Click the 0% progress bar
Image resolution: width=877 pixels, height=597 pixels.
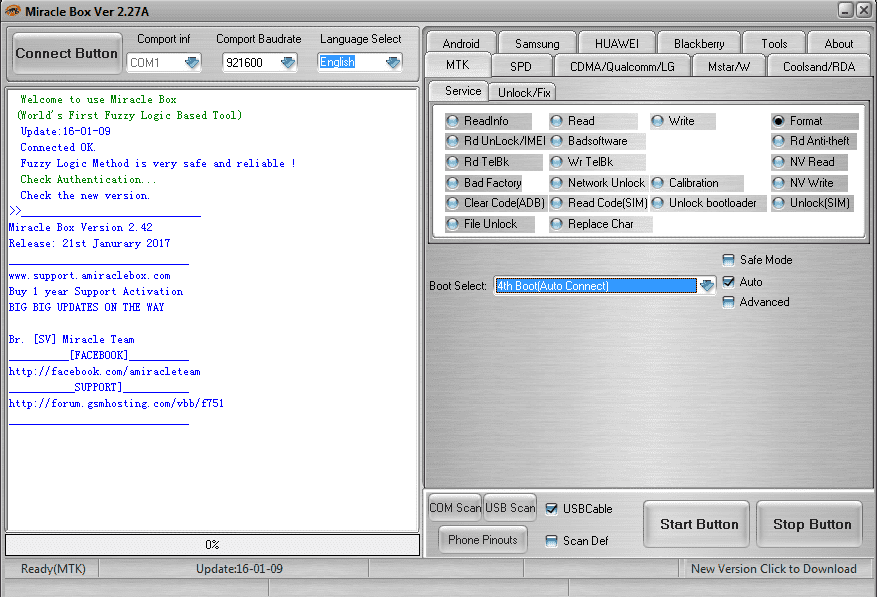[x=213, y=545]
